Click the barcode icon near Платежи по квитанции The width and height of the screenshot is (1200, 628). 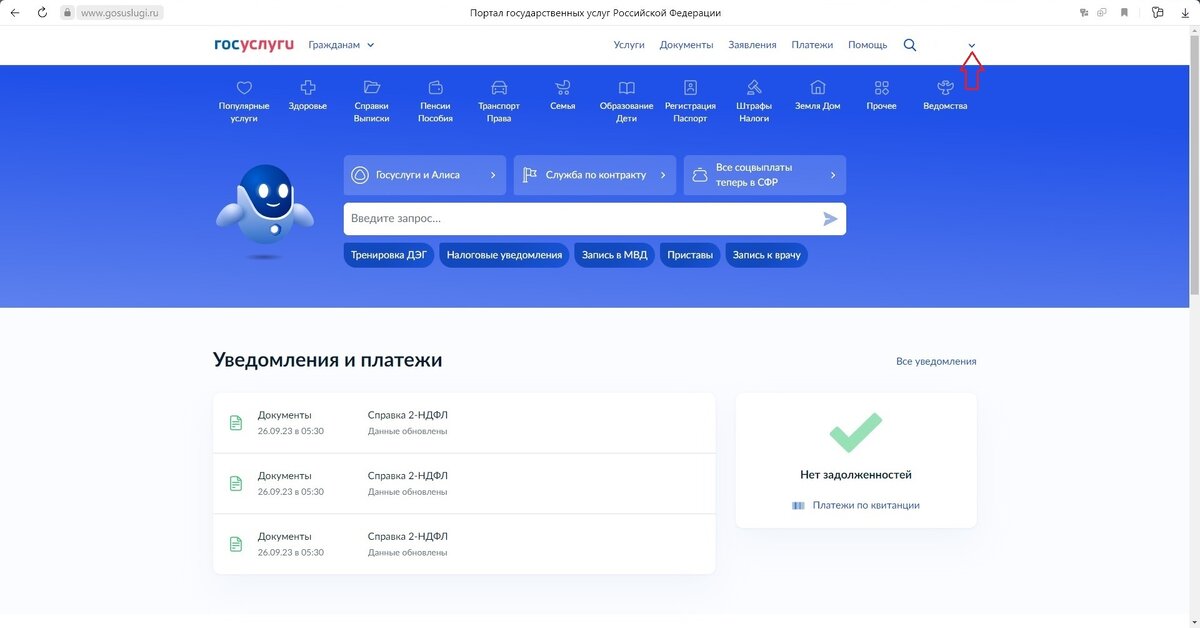[x=798, y=506]
